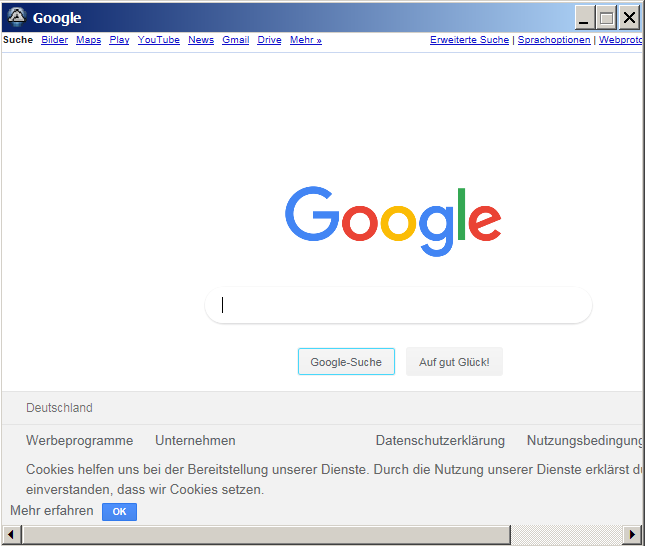Go to YouTube via the top bar
Screen dimensions: 645x546
point(159,40)
